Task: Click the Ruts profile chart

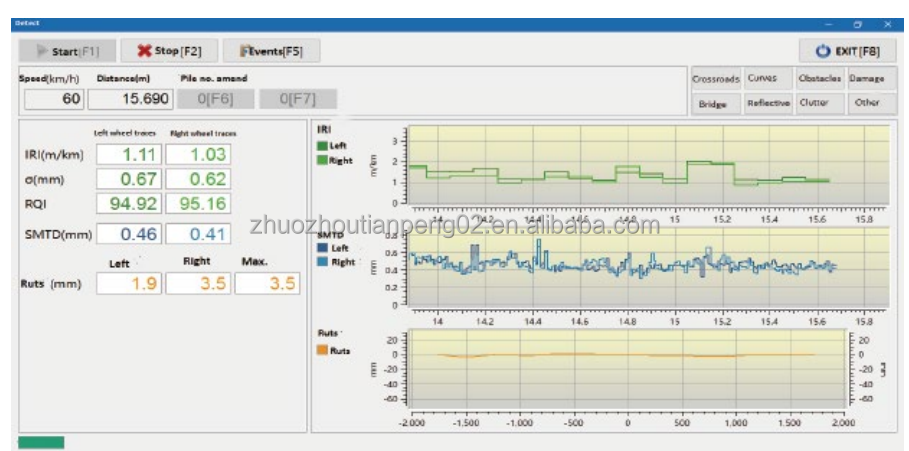Action: 628,369
